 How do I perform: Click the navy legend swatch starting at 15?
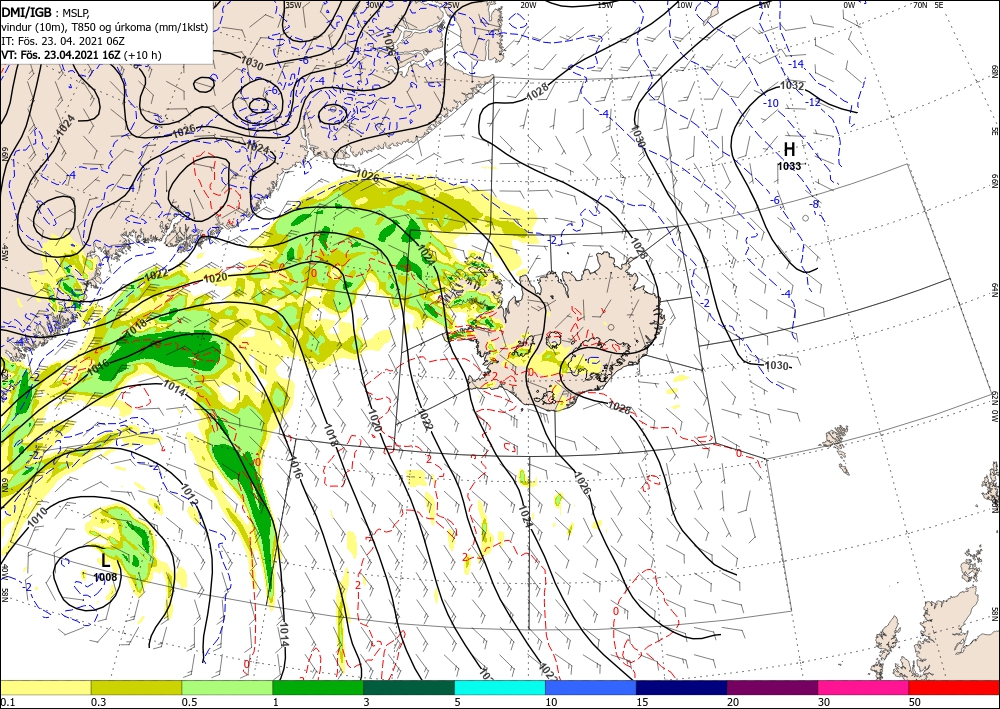pos(681,687)
